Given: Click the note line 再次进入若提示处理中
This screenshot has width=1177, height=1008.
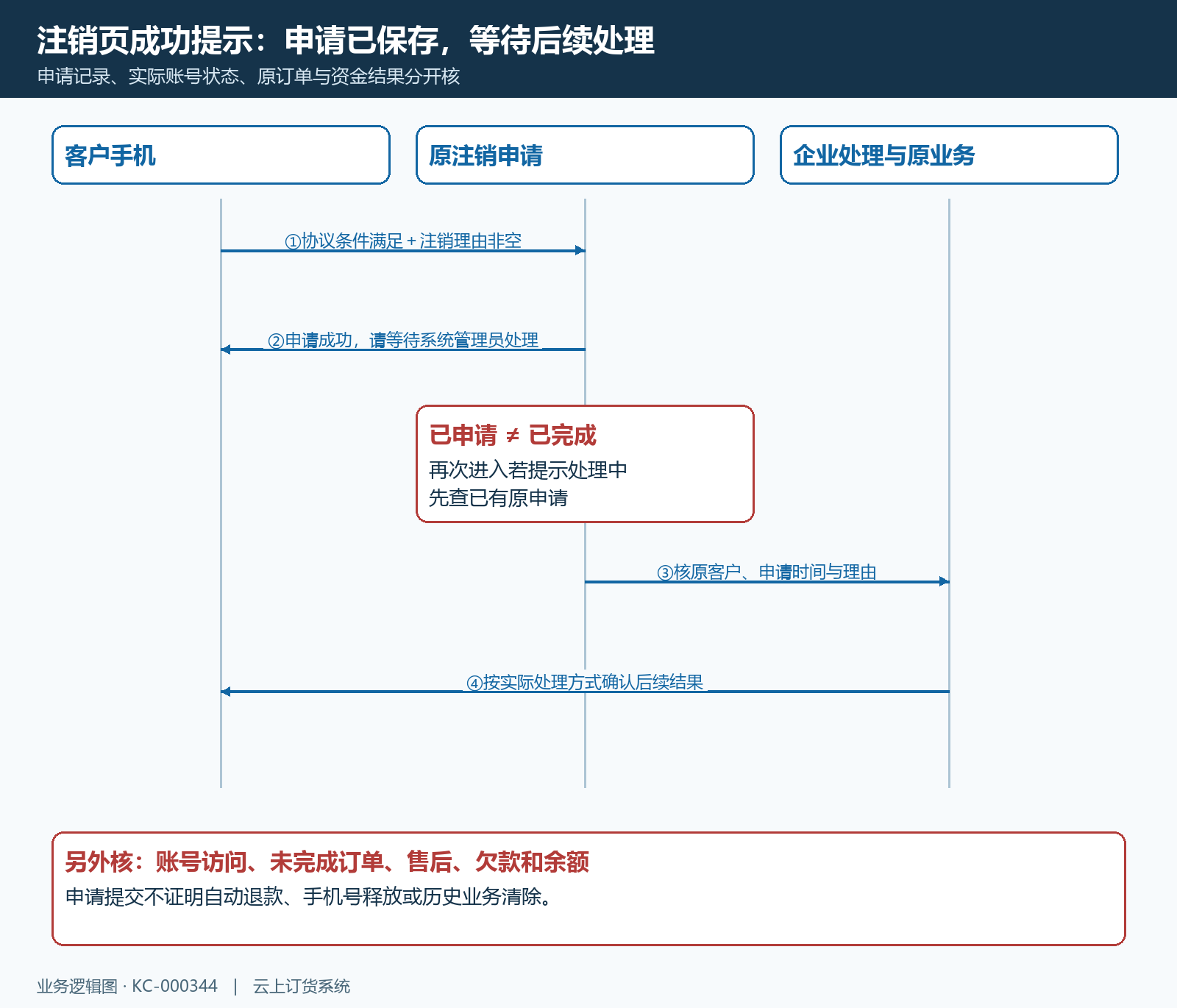Looking at the screenshot, I should pyautogui.click(x=528, y=469).
